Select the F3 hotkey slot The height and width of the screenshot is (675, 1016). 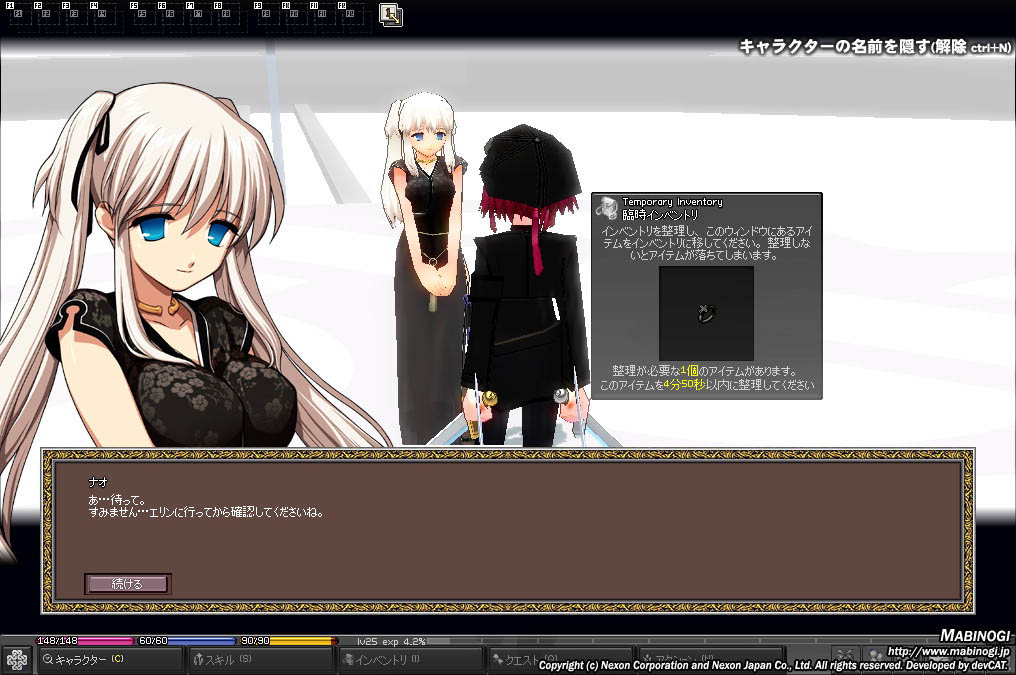(x=73, y=13)
